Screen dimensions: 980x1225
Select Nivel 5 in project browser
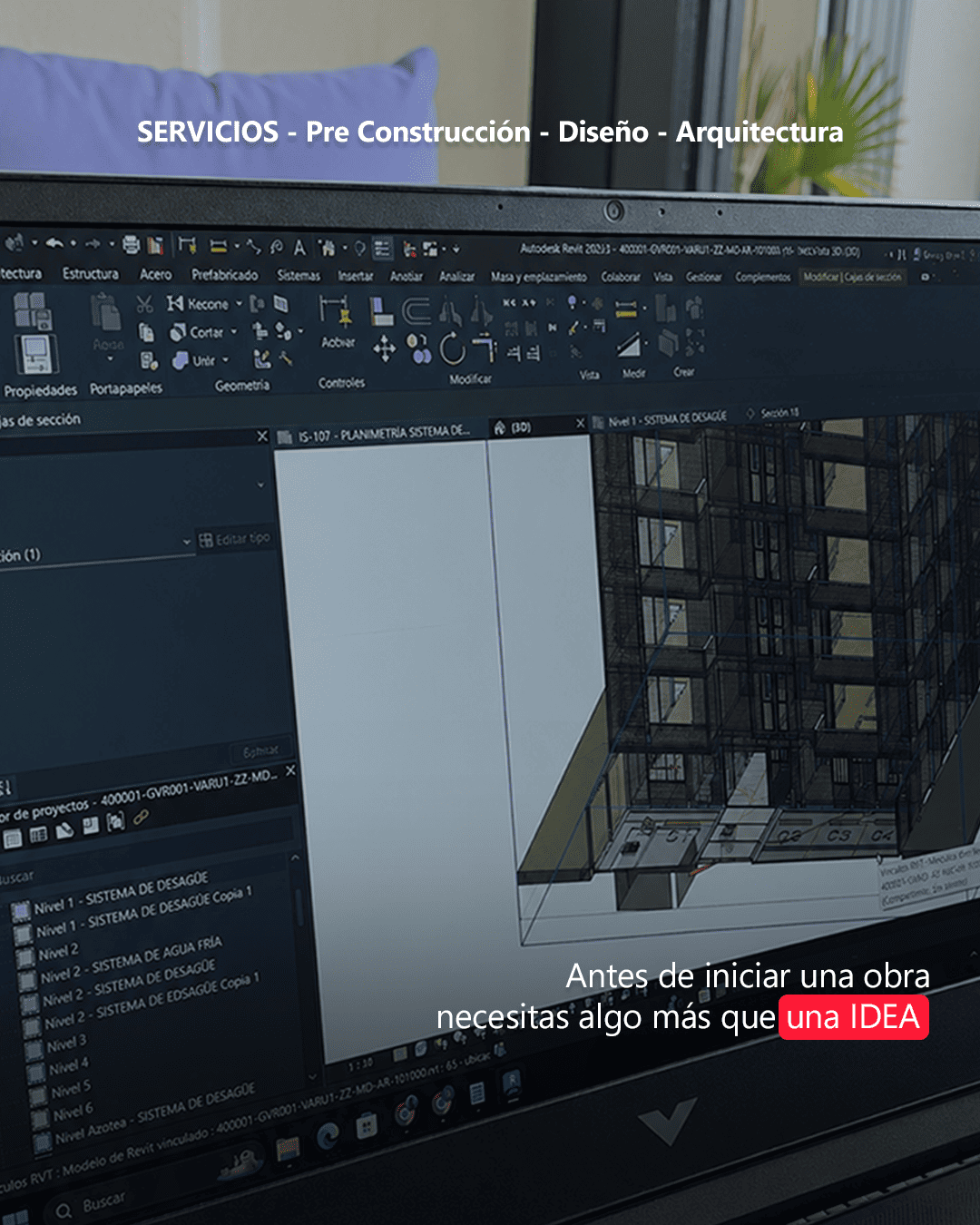(x=71, y=1087)
